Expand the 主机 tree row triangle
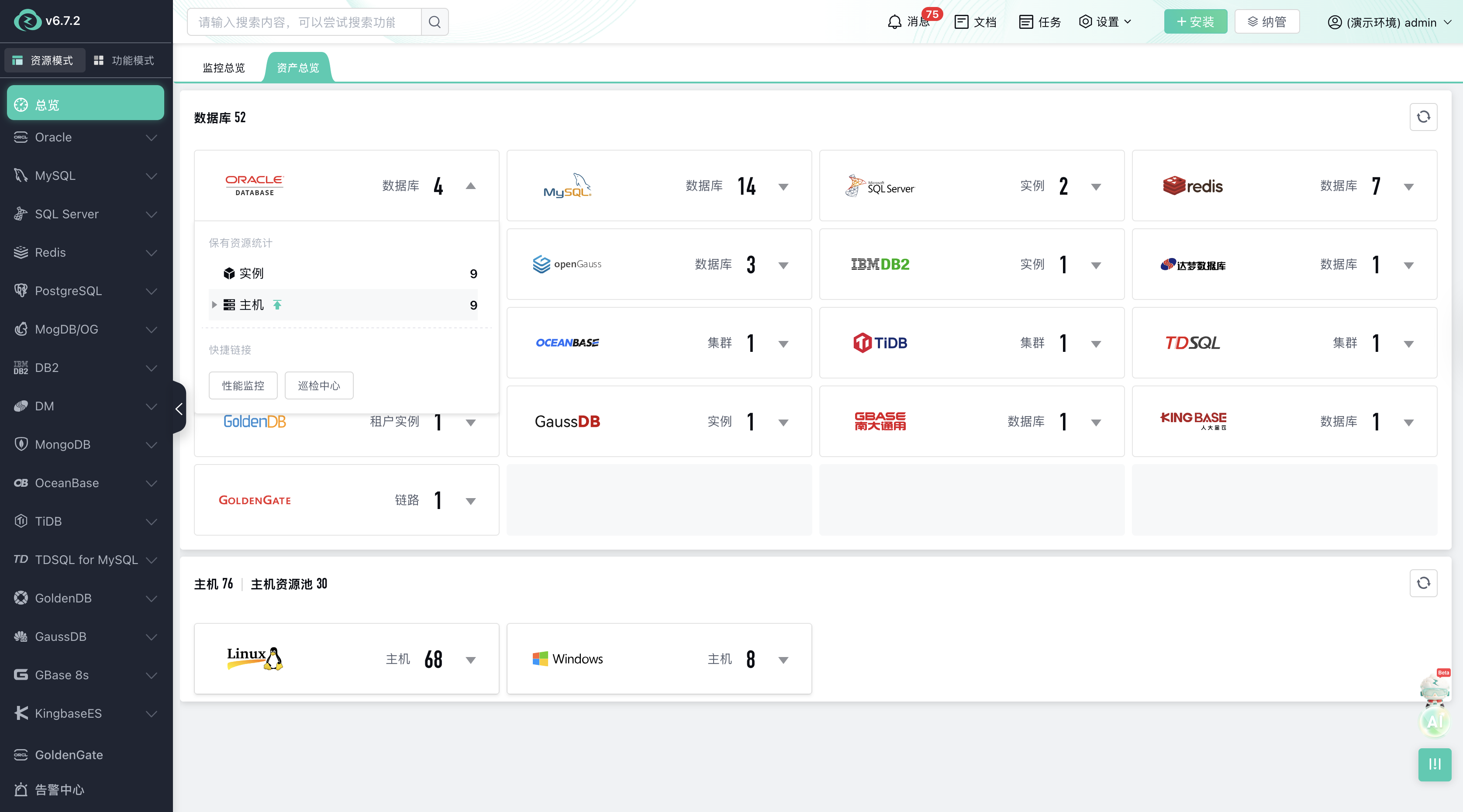 pyautogui.click(x=214, y=305)
